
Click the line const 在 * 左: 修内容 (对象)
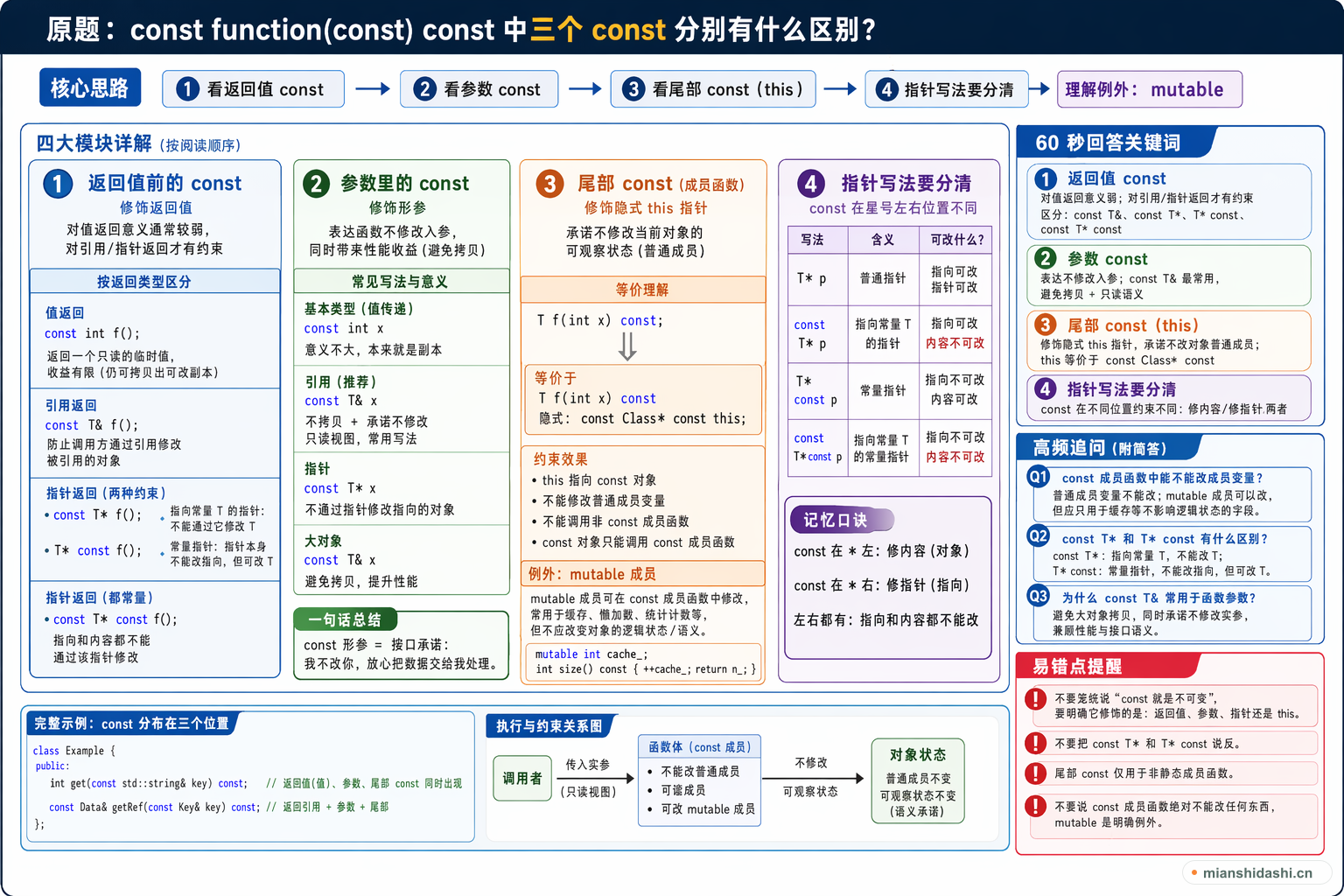881,551
